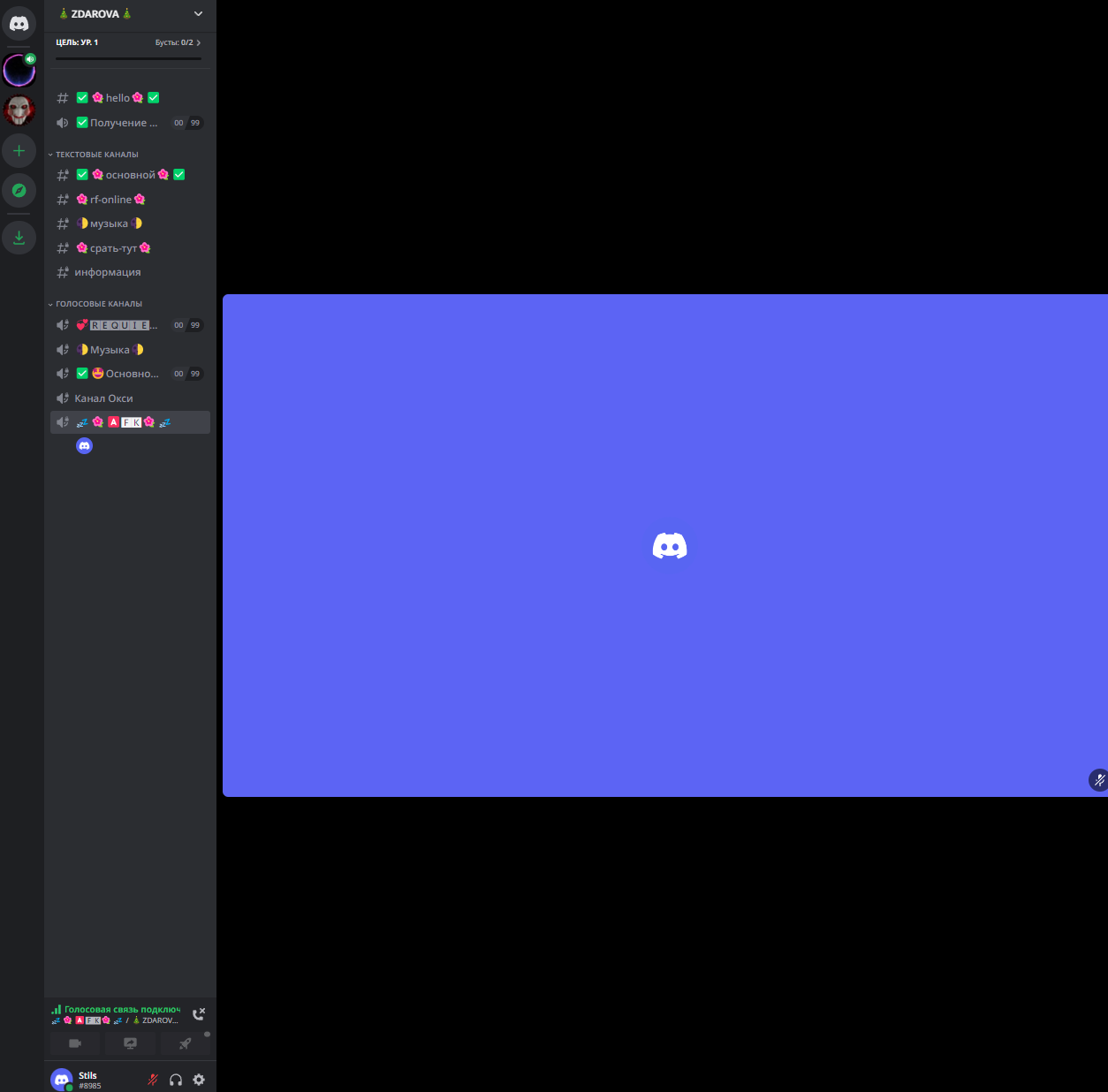Select the AFK voice channel
Screen dimensions: 1108x1092
[x=130, y=422]
